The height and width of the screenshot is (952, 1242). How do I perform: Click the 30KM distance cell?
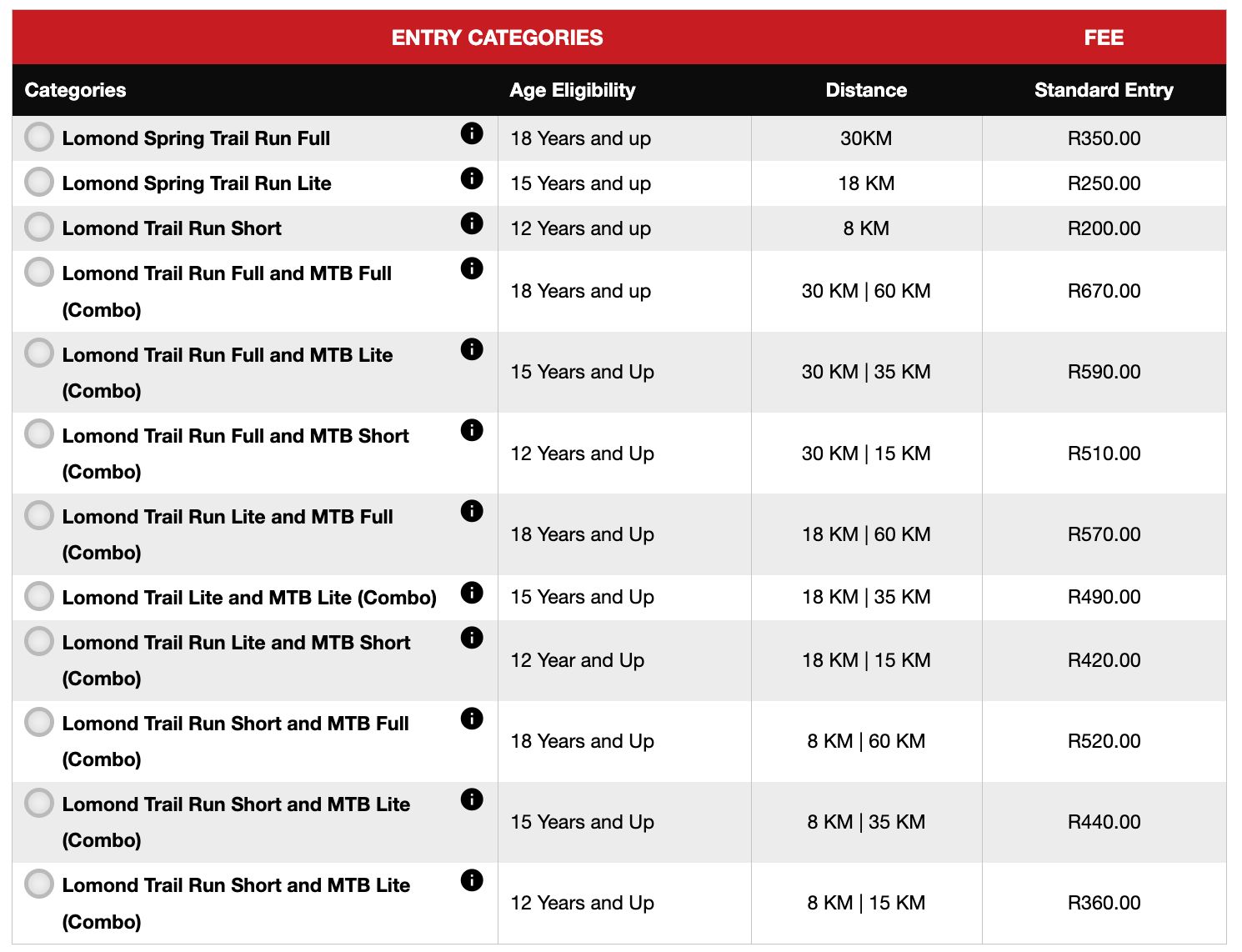(866, 138)
